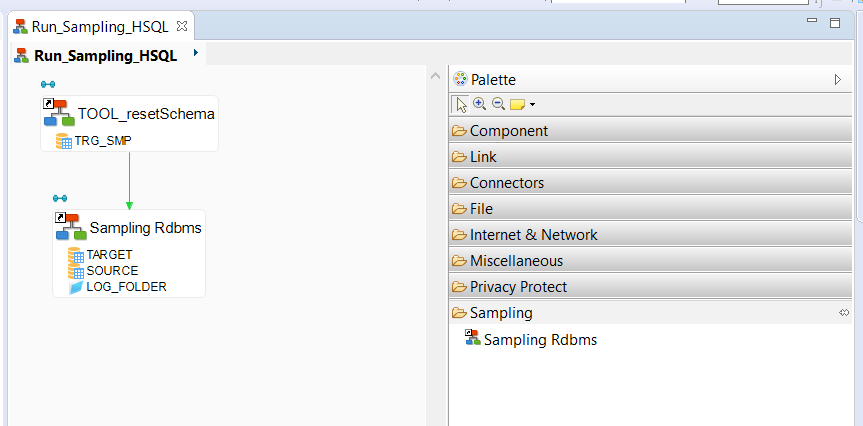Toggle the pin on Sampling drawer
This screenshot has height=426, width=863.
844,313
